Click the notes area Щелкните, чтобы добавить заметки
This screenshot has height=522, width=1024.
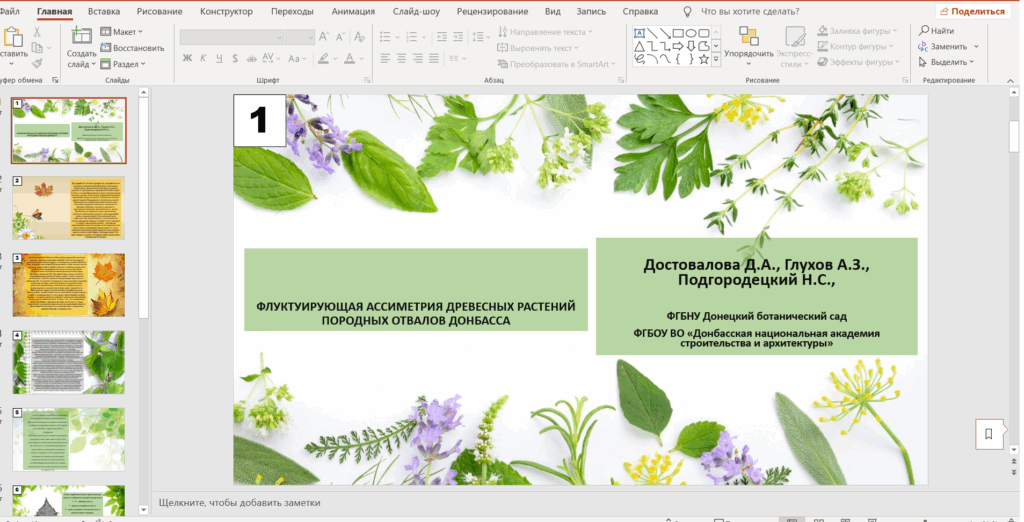click(x=240, y=502)
